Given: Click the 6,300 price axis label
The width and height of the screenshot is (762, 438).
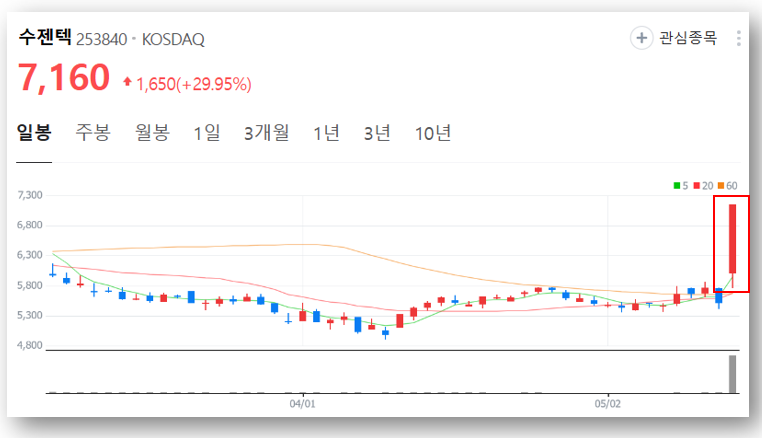Looking at the screenshot, I should click(x=30, y=255).
